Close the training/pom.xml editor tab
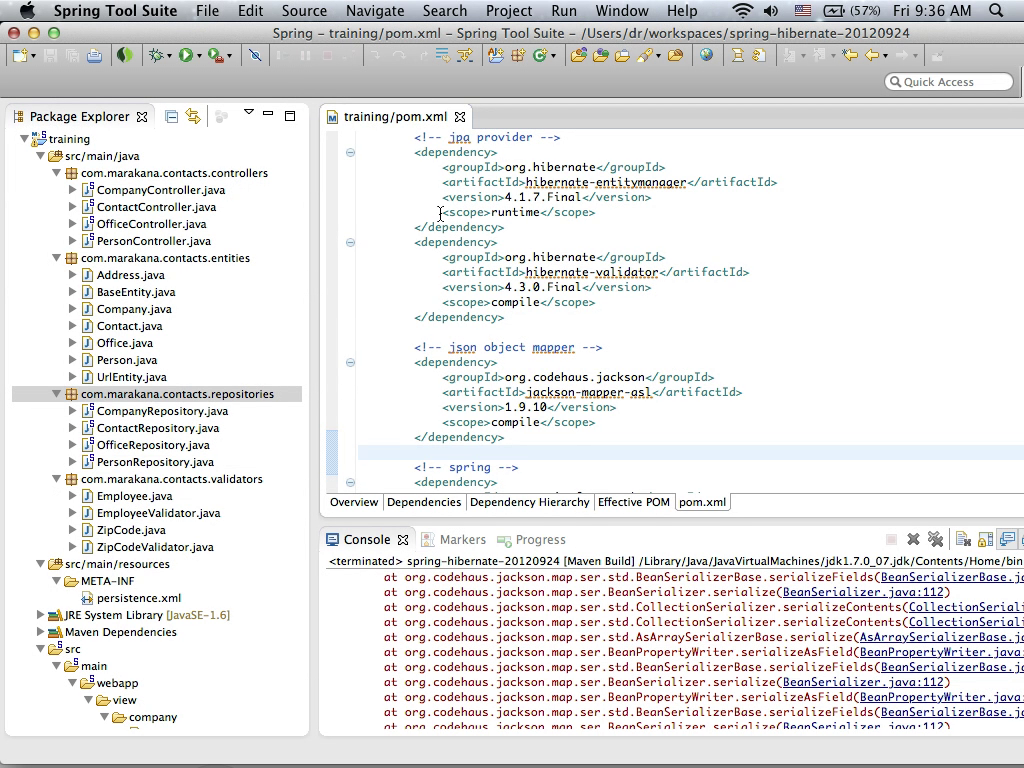Image resolution: width=1024 pixels, height=768 pixels. pos(460,117)
